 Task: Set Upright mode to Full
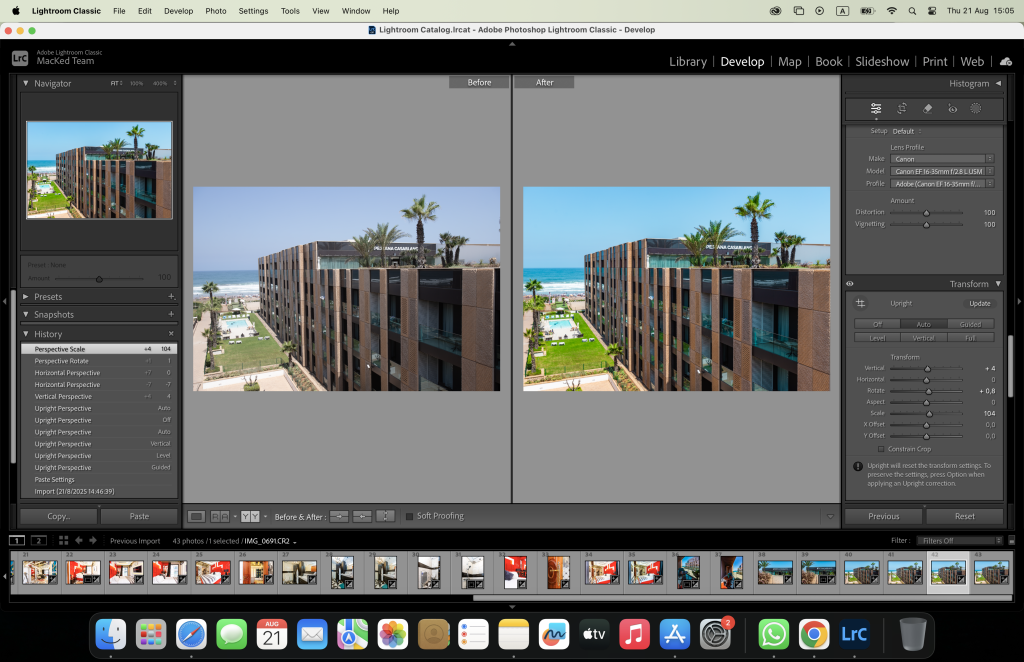pos(970,338)
